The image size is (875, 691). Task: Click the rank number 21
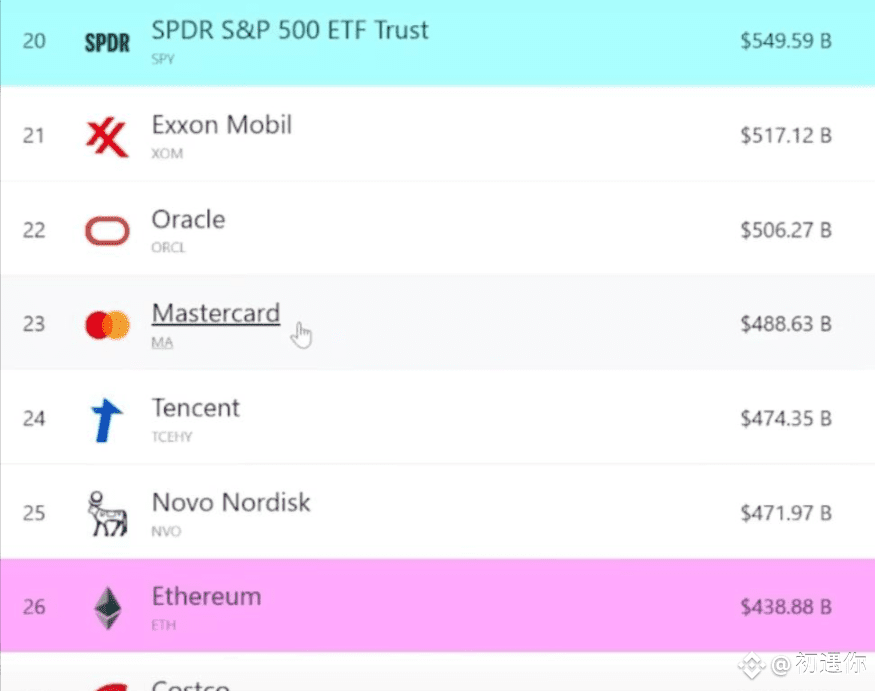click(x=34, y=136)
